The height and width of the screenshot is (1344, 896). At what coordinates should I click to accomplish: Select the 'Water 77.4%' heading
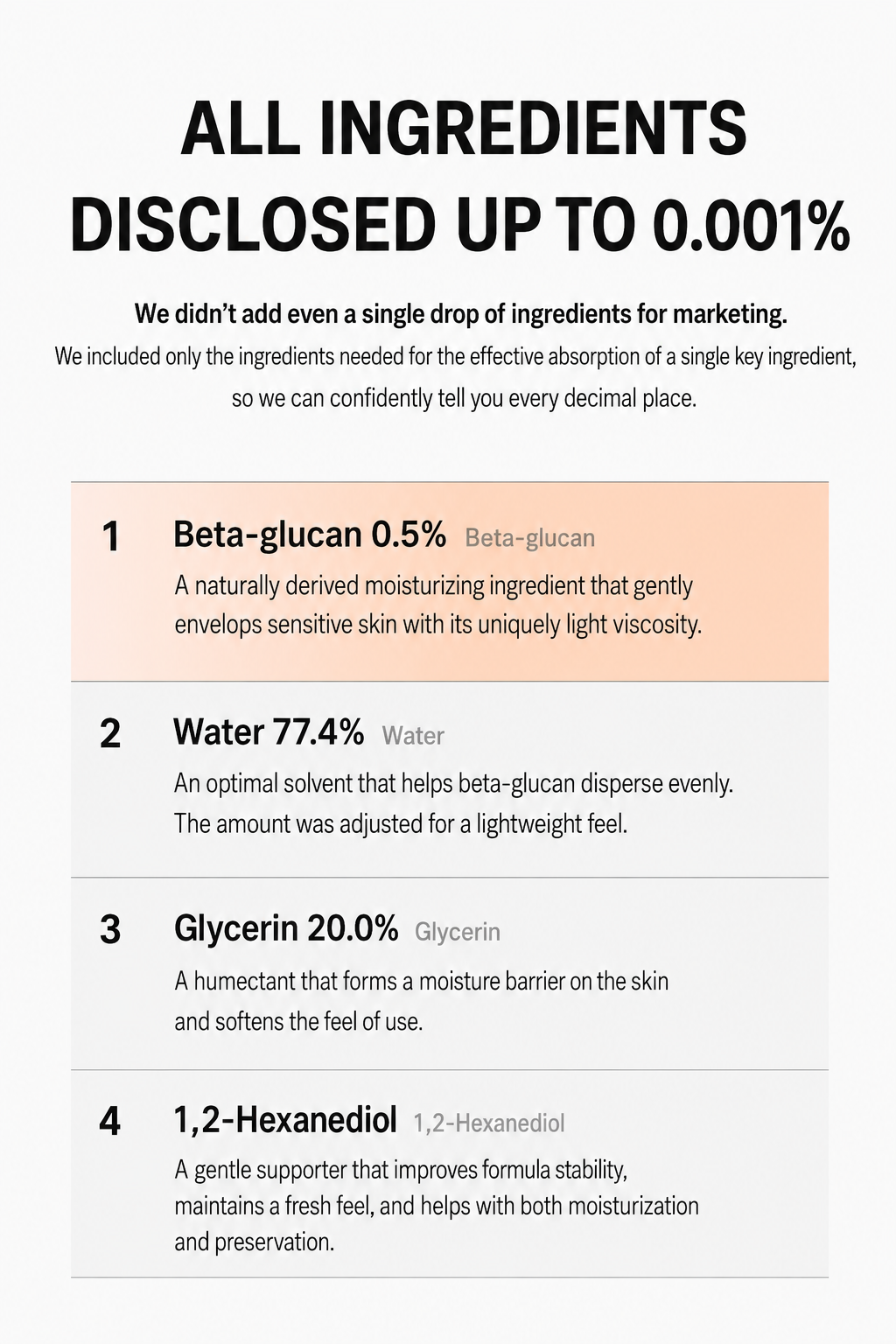click(269, 731)
